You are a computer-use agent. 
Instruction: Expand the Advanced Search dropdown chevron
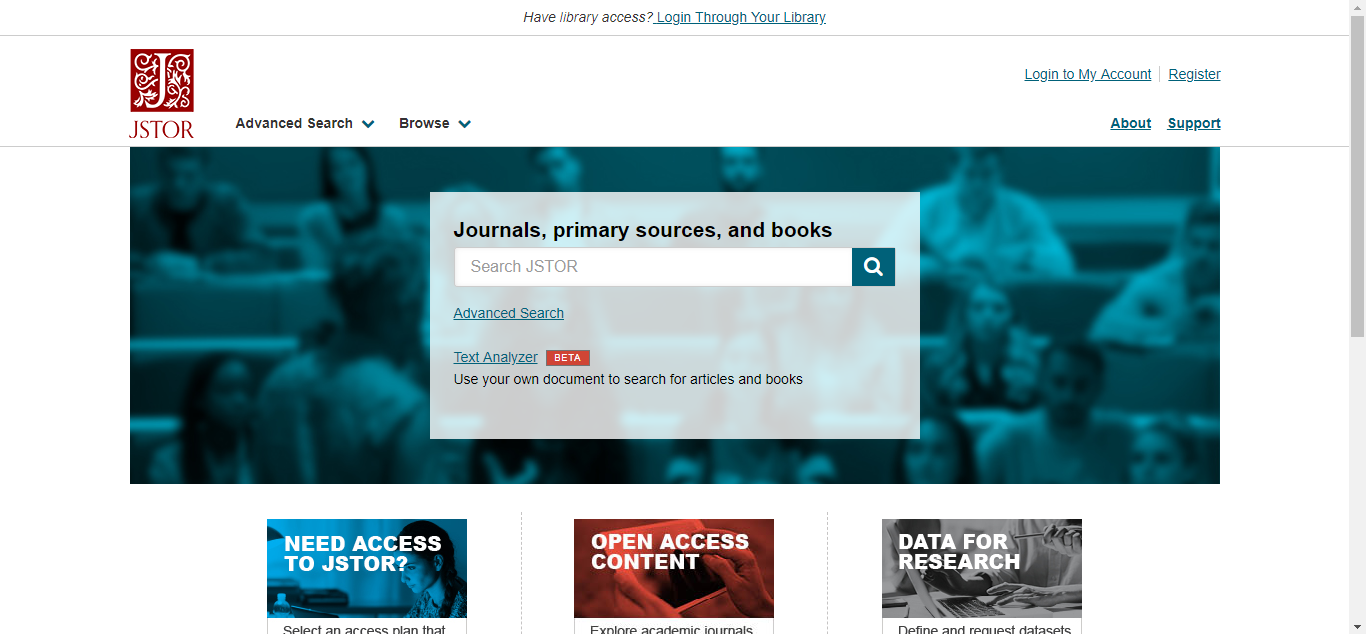(x=368, y=124)
